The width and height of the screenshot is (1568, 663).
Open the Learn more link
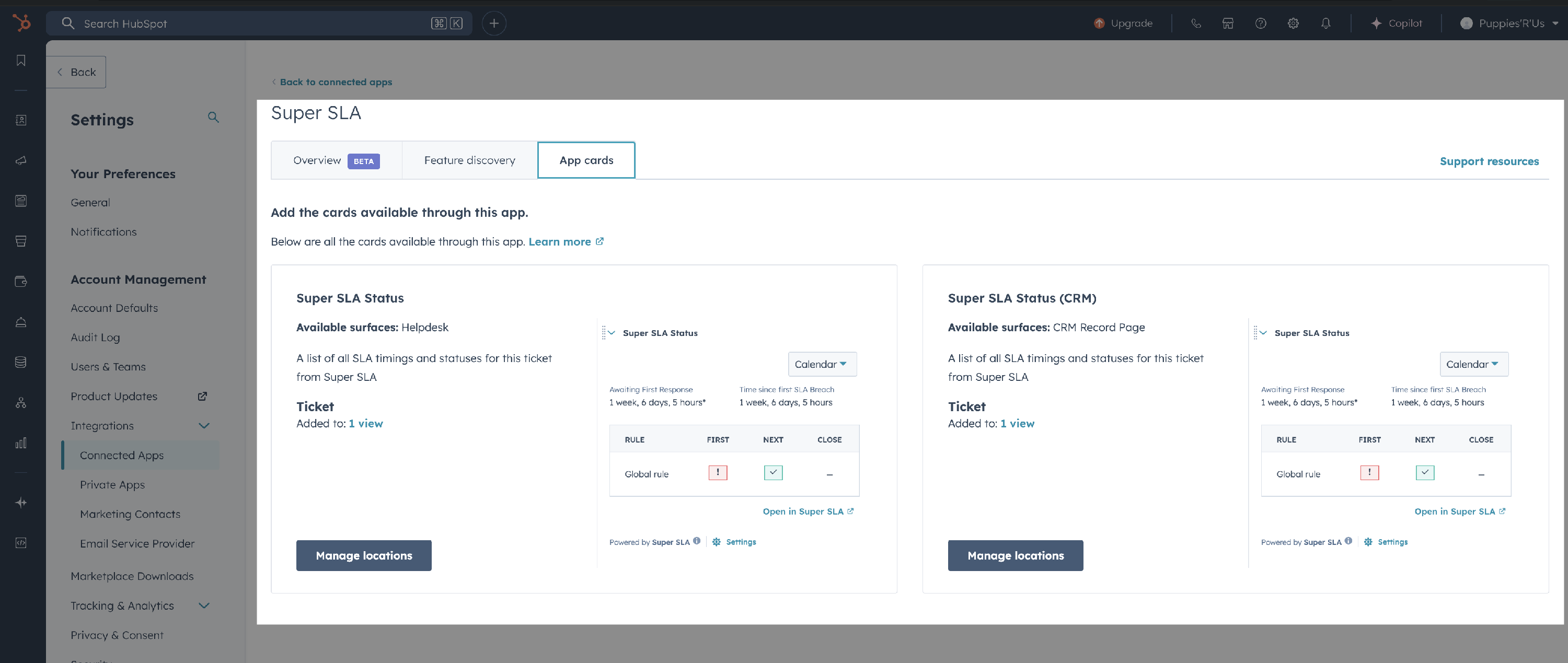(x=566, y=241)
